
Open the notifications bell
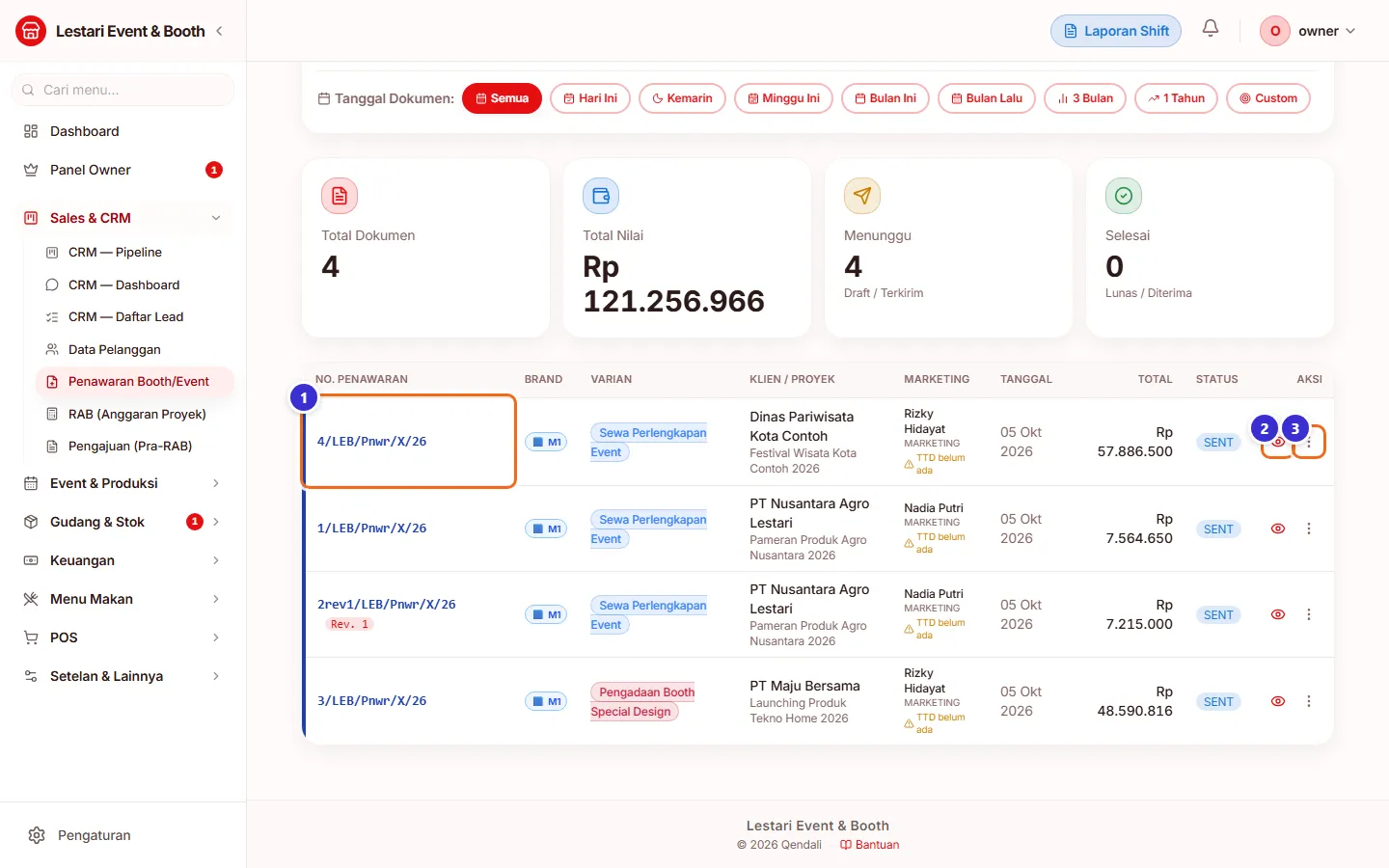pos(1211,29)
